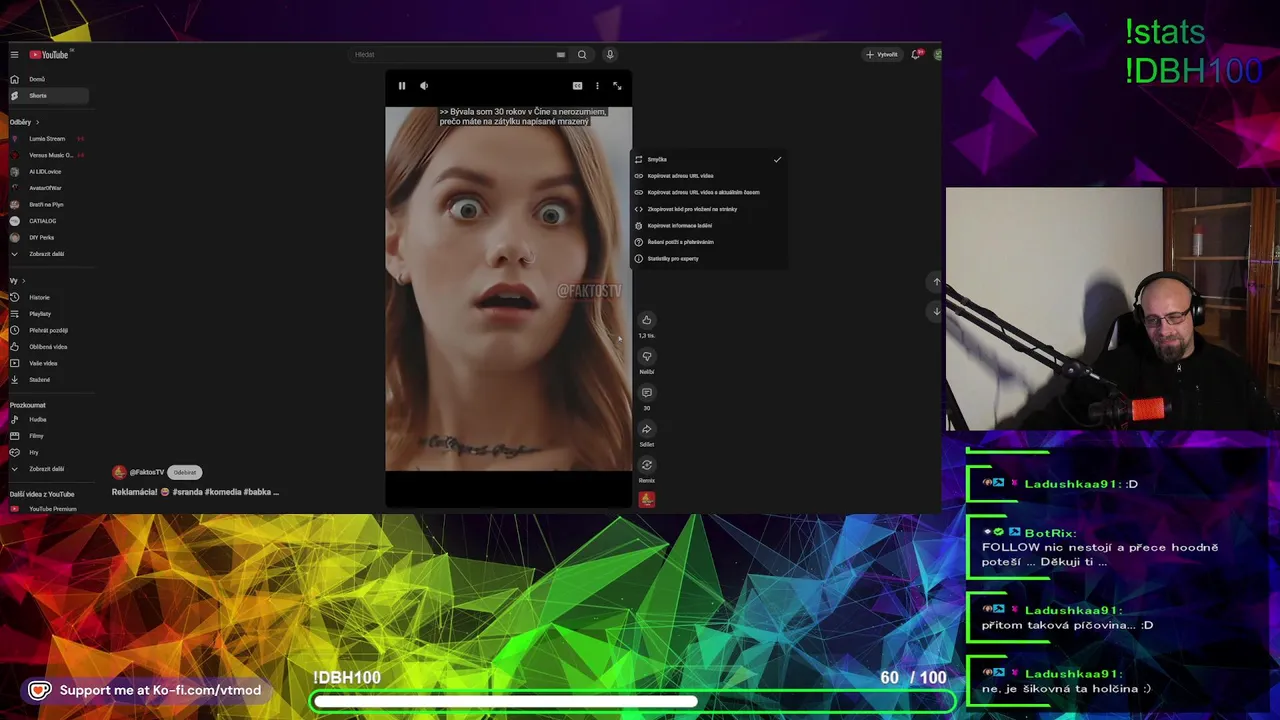Open the account avatar menu
The image size is (1280, 720).
[937, 55]
